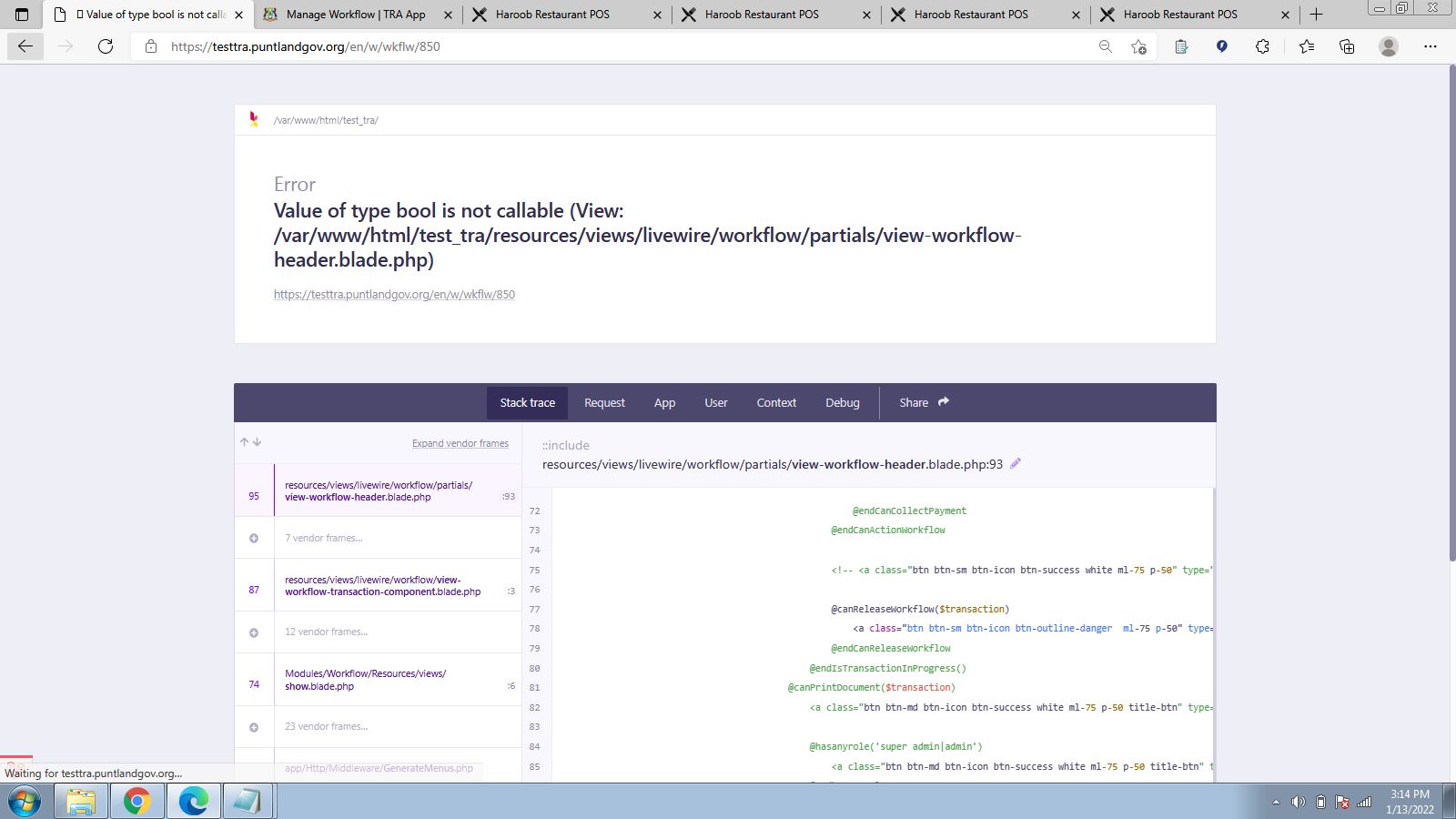Open Microsoft Edge from the taskbar
The width and height of the screenshot is (1456, 819).
pyautogui.click(x=194, y=802)
